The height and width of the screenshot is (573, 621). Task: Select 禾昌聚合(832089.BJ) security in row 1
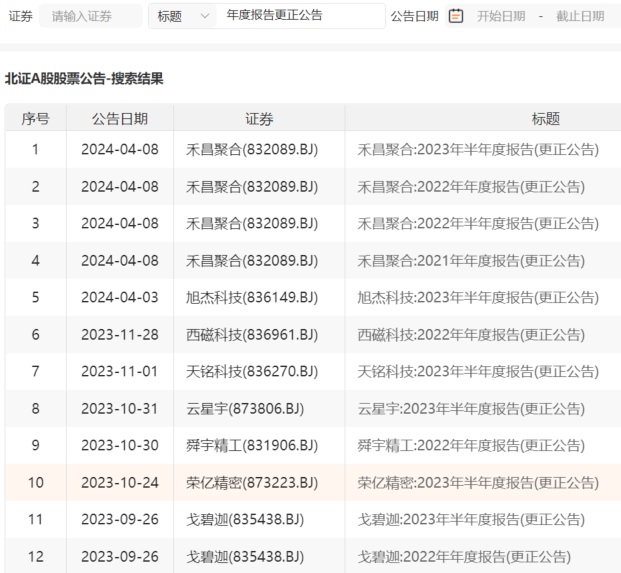point(252,150)
